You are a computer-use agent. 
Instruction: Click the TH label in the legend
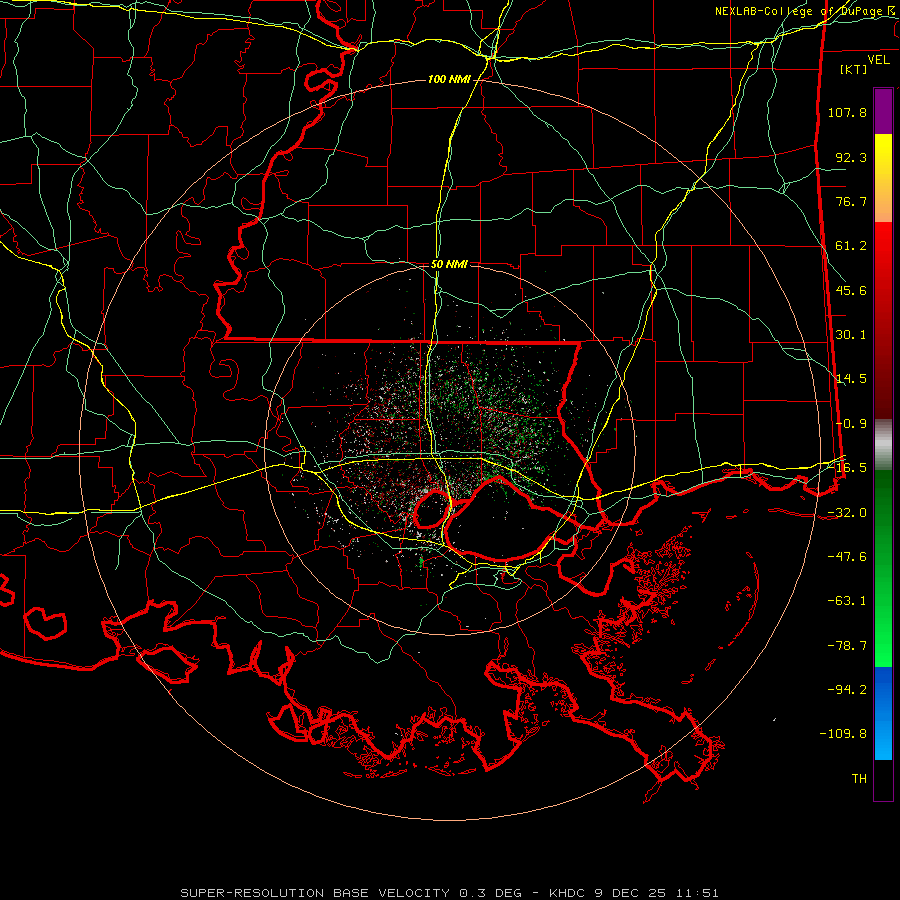(x=859, y=779)
